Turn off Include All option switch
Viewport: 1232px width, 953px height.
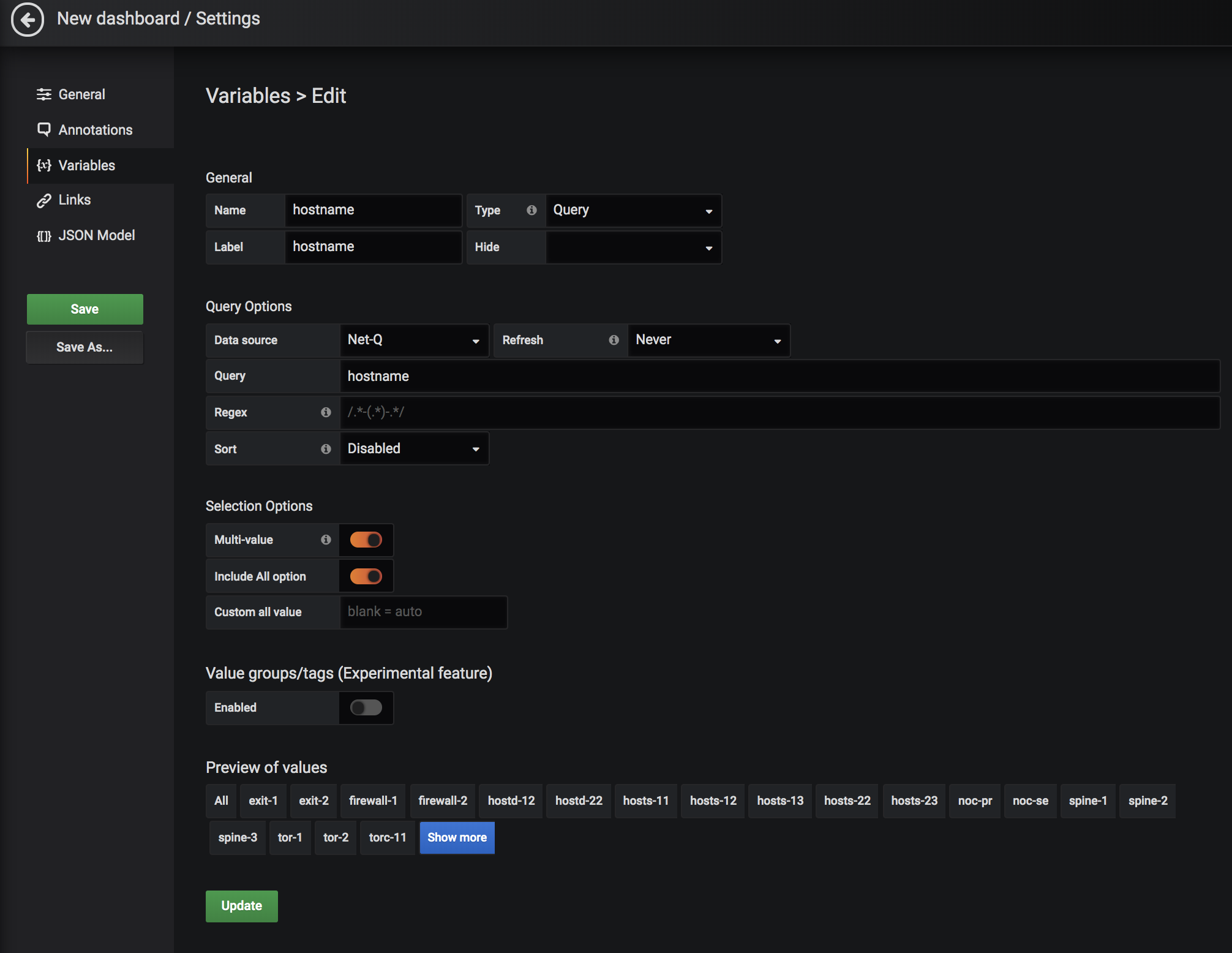coord(366,576)
